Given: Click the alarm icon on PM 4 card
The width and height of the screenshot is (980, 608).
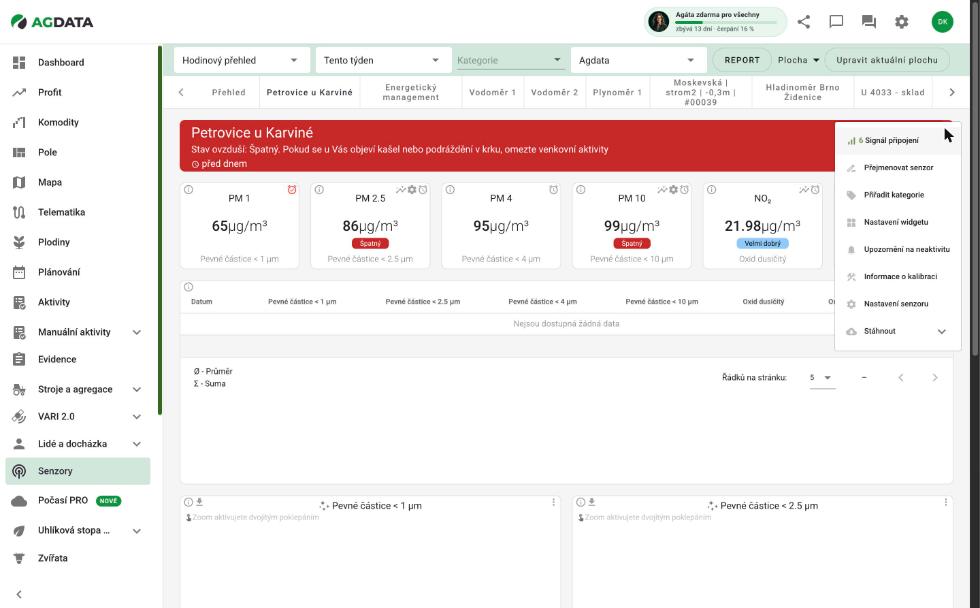Looking at the screenshot, I should [x=554, y=189].
